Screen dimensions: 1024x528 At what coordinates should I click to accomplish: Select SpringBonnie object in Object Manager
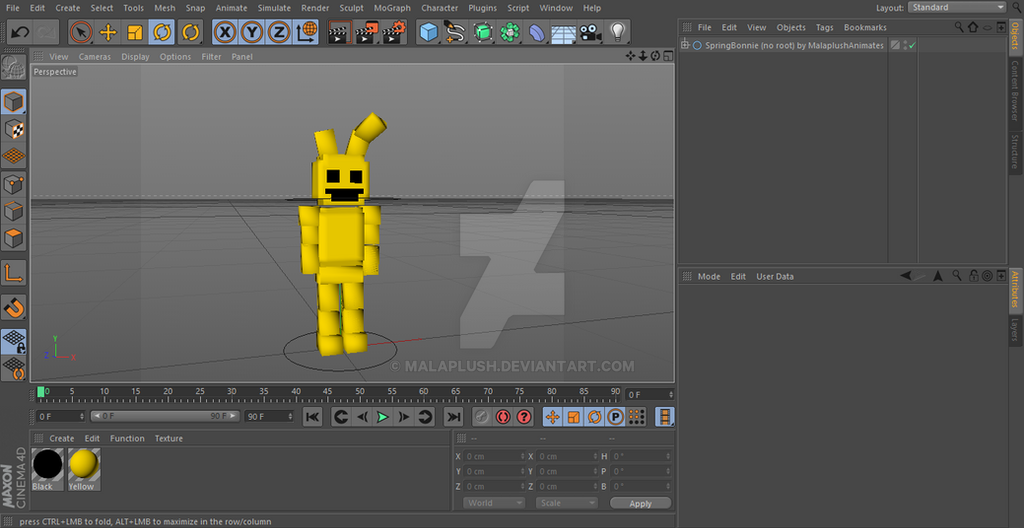(x=794, y=46)
